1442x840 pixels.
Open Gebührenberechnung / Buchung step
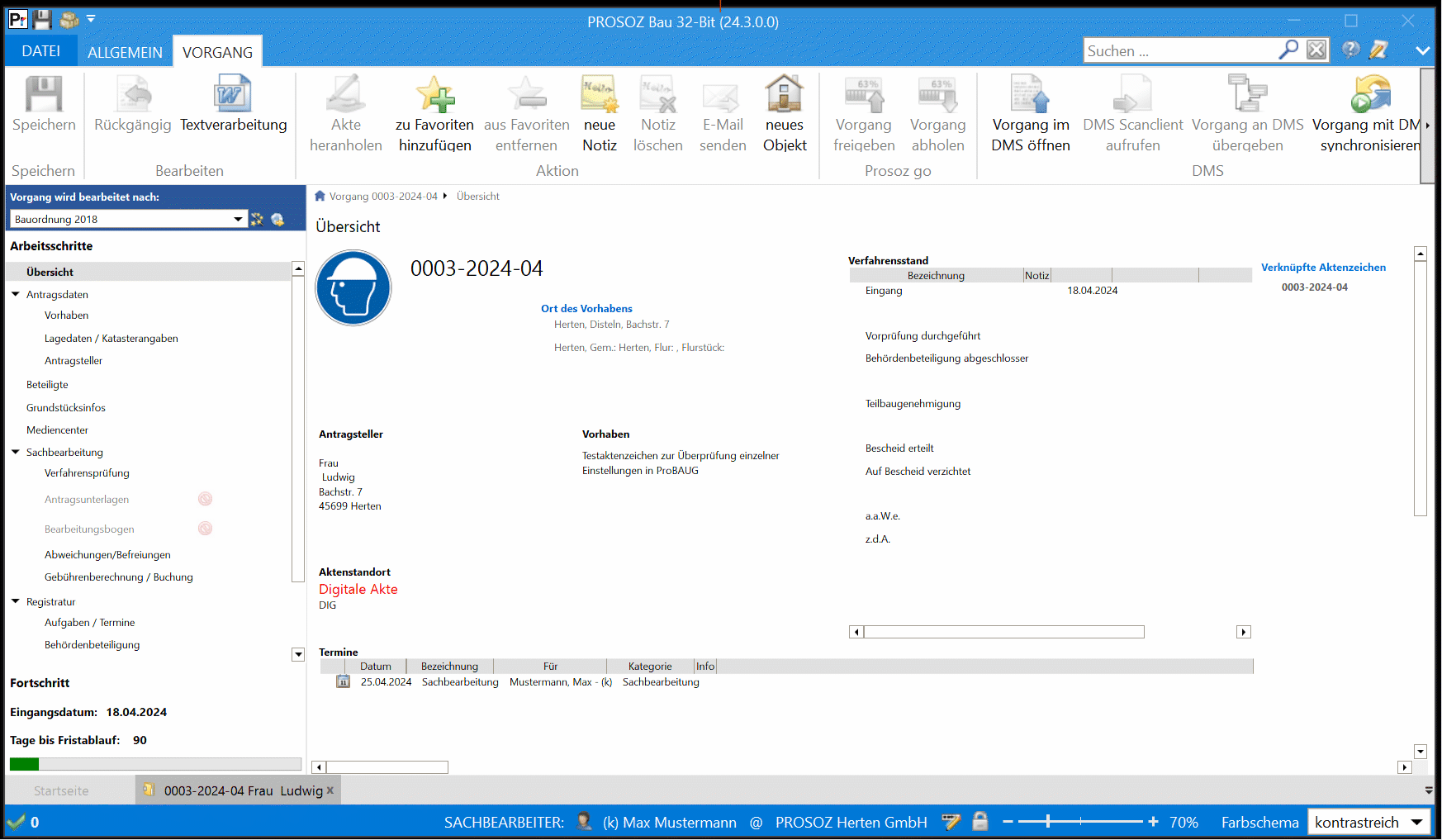119,577
